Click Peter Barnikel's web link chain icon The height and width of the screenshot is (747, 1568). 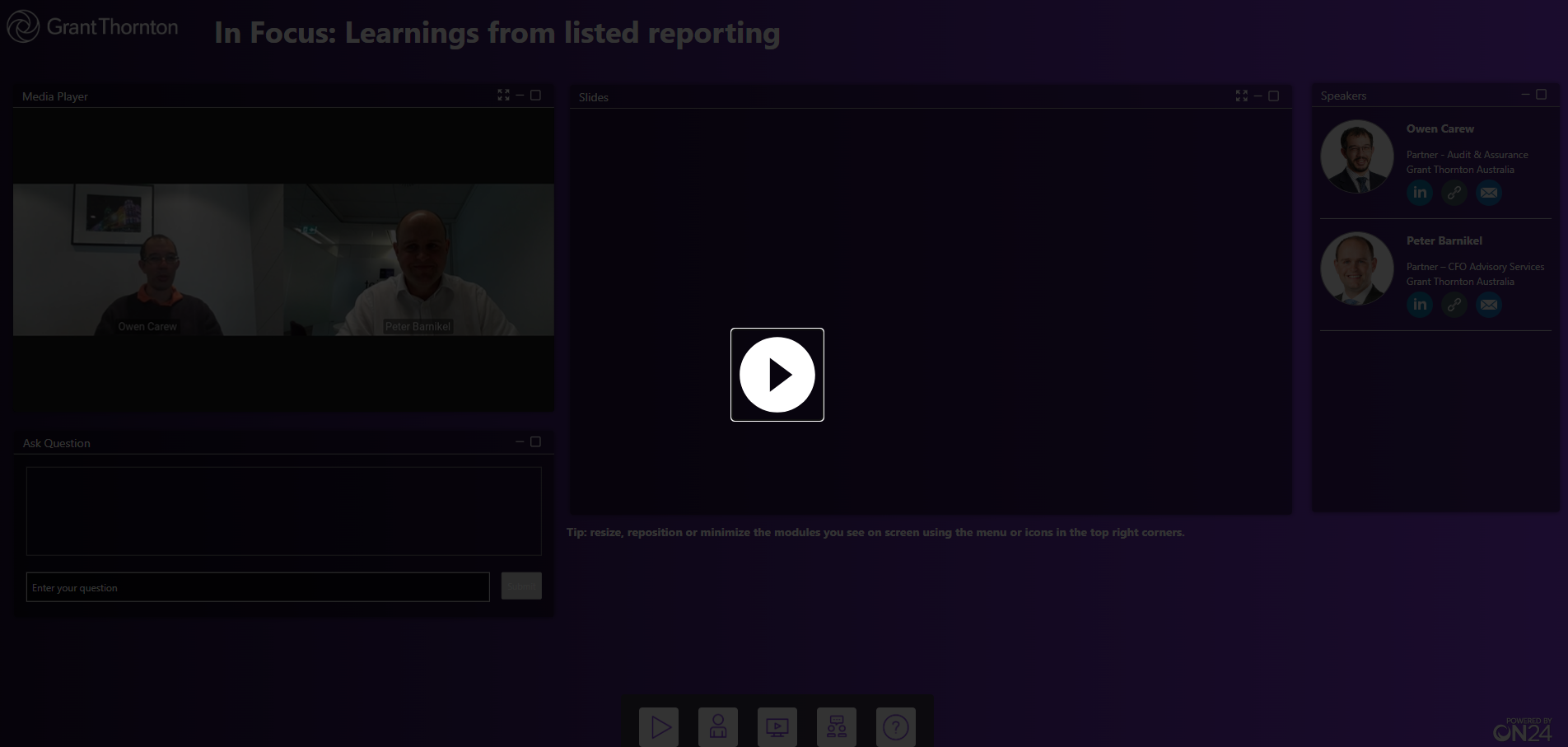[x=1454, y=305]
